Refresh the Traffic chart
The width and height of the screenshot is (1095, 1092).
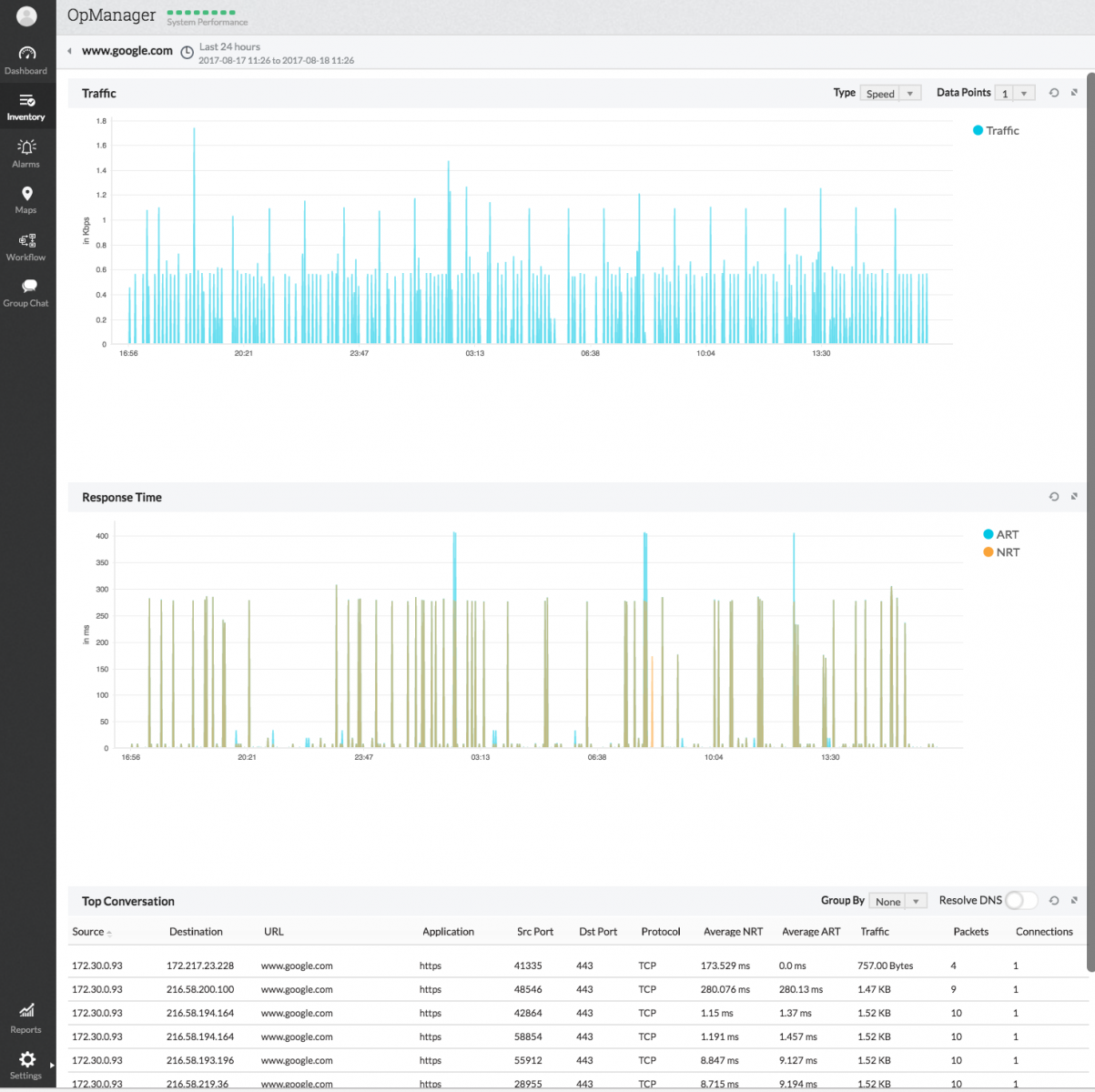point(1054,93)
